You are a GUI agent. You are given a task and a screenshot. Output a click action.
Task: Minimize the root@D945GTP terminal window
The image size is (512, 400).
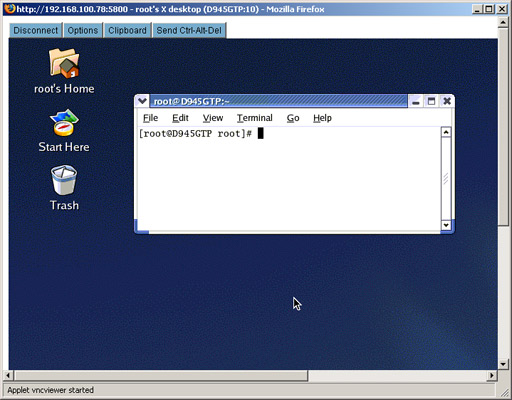(x=415, y=101)
